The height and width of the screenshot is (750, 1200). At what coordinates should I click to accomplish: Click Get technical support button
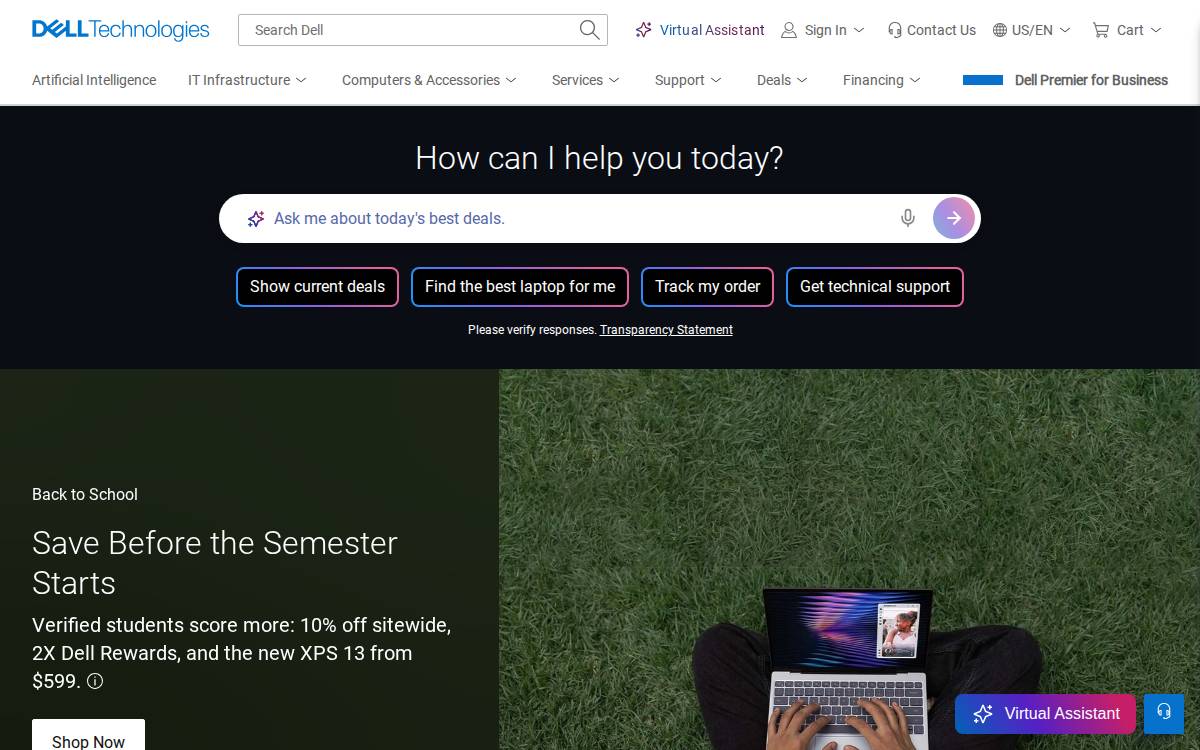pyautogui.click(x=875, y=287)
